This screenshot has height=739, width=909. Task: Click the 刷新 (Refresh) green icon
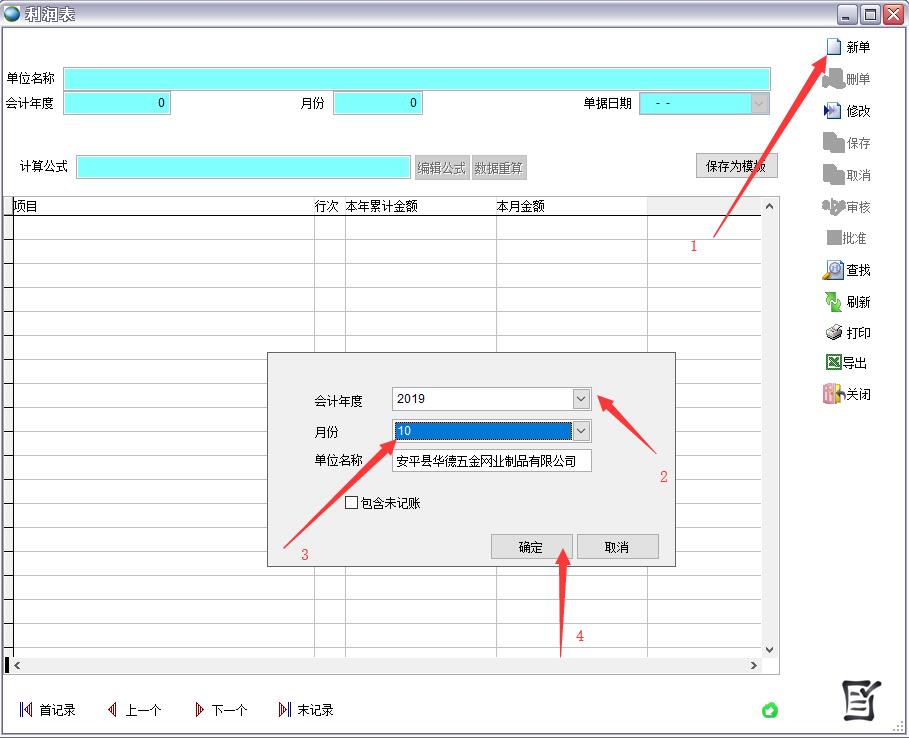point(833,302)
